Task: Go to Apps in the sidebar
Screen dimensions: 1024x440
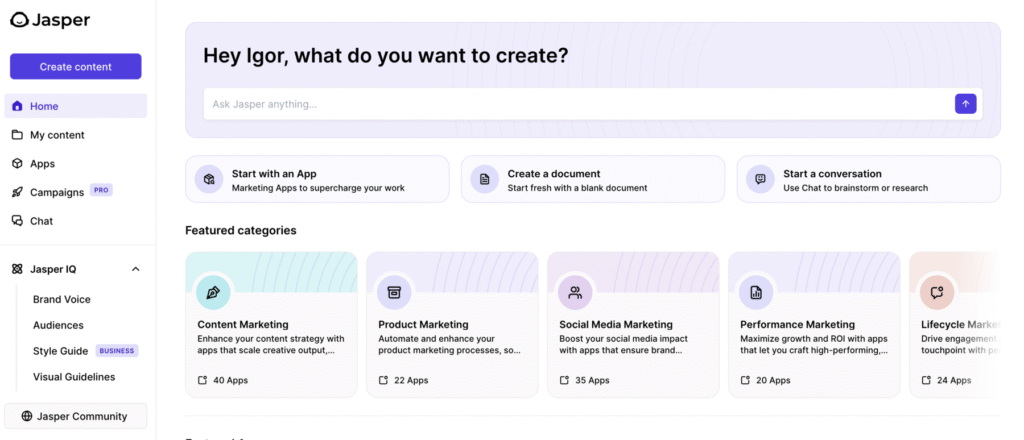Action: click(76, 163)
